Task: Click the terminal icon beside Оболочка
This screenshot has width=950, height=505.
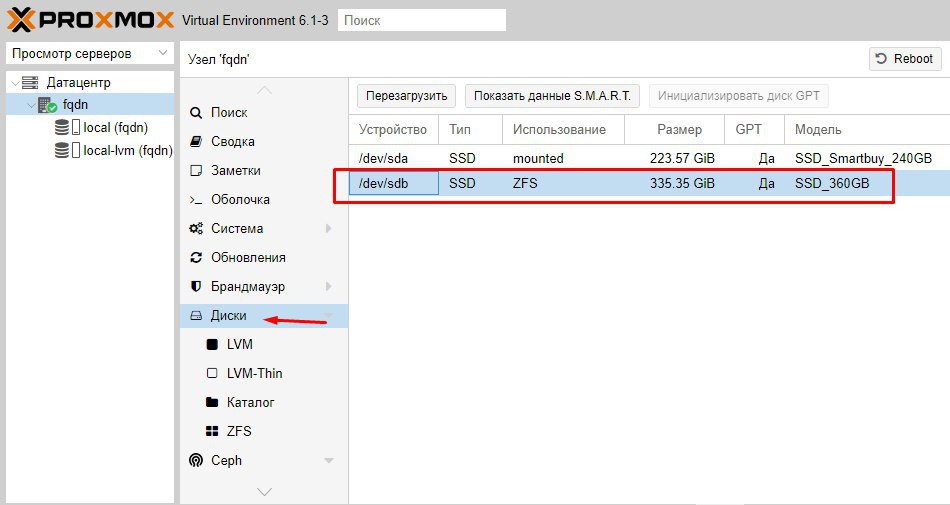Action: 196,200
